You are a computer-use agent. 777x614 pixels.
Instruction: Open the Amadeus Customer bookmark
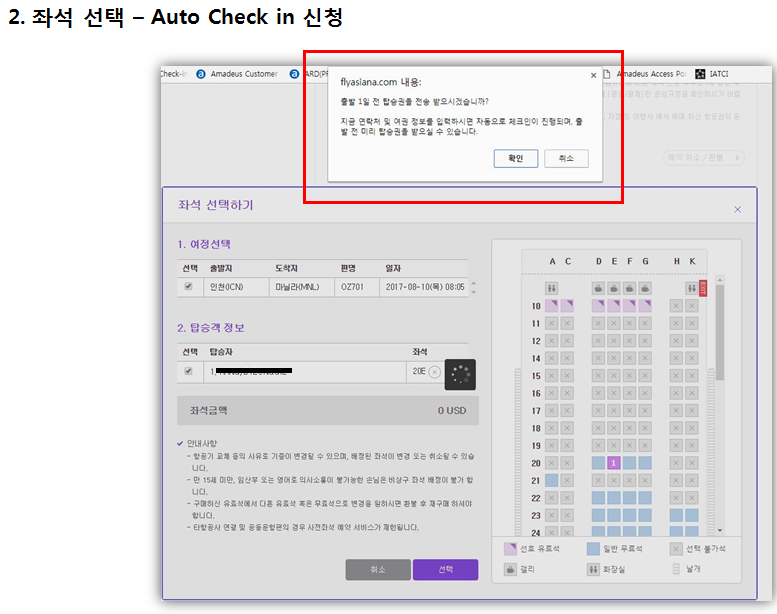point(240,74)
